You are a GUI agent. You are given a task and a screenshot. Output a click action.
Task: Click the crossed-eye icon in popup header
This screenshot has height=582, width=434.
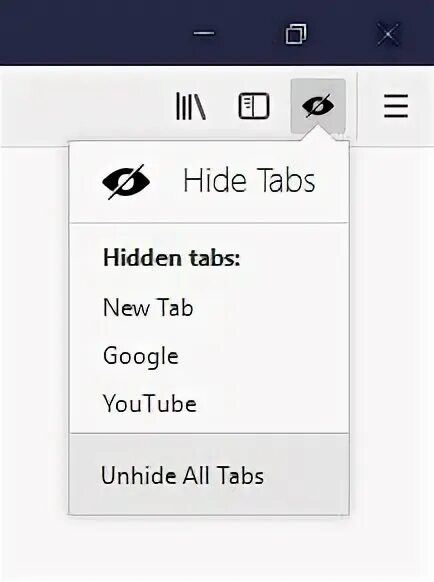pos(126,182)
